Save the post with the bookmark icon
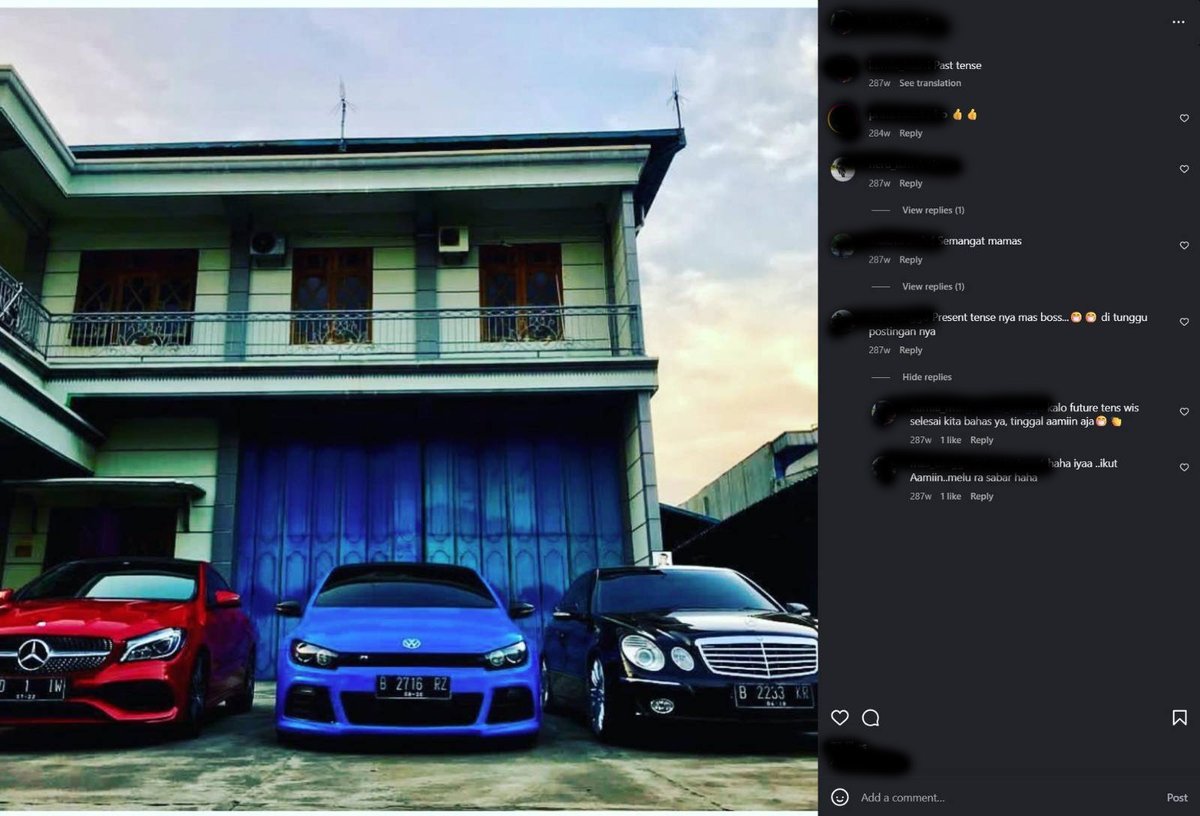Screen dimensions: 1200x816 coord(1180,718)
